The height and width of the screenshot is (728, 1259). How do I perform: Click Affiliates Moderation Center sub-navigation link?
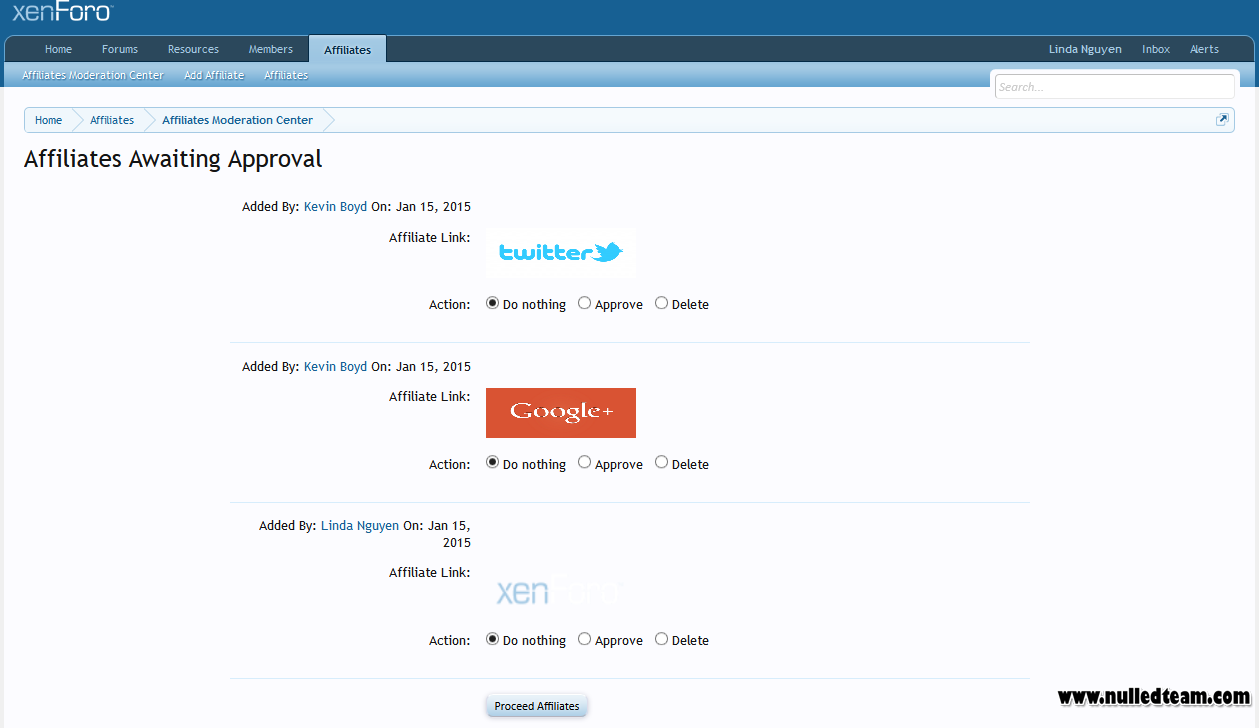pos(93,75)
